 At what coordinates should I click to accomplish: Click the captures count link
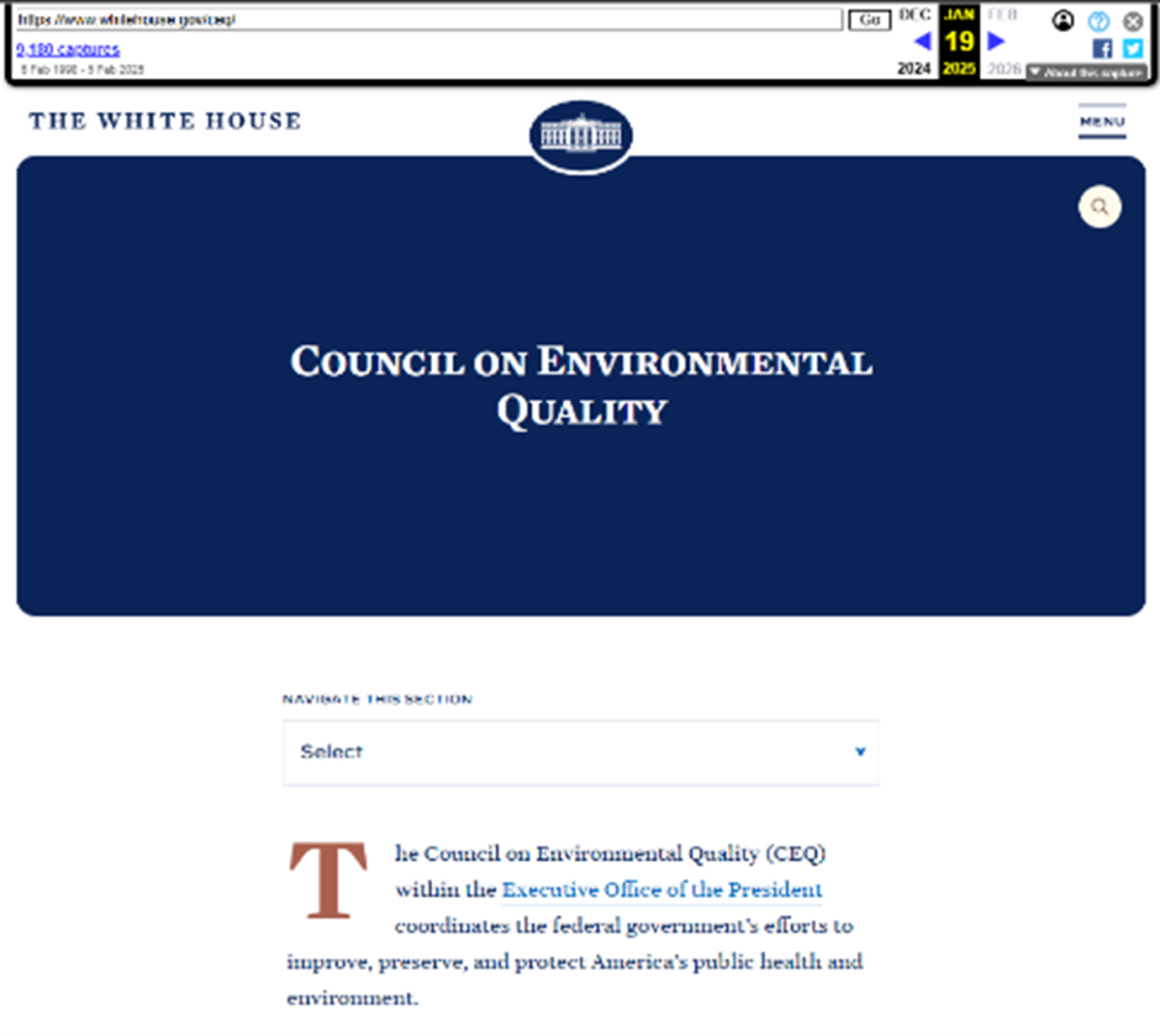click(68, 49)
